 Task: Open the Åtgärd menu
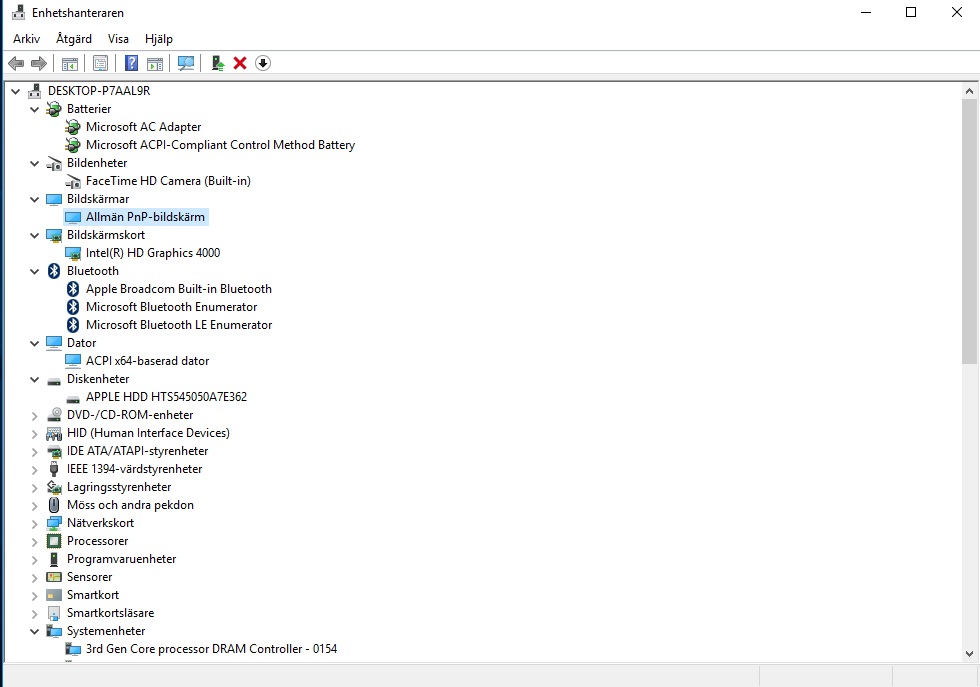point(74,39)
